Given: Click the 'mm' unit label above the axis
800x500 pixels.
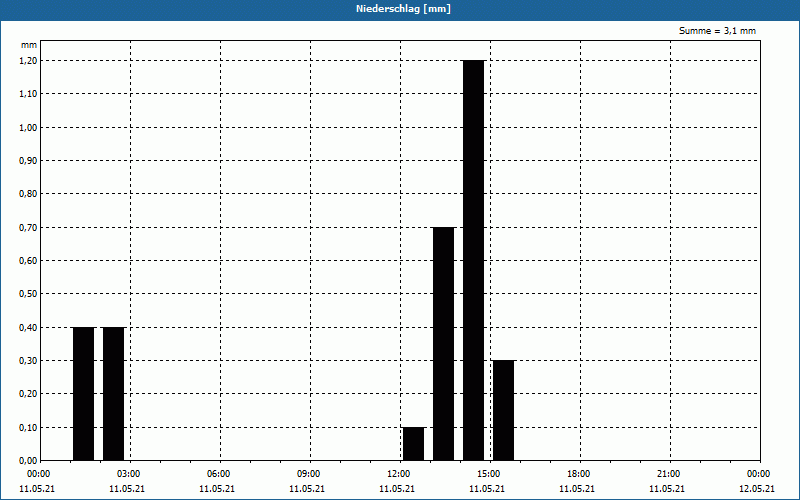Looking at the screenshot, I should 29,45.
